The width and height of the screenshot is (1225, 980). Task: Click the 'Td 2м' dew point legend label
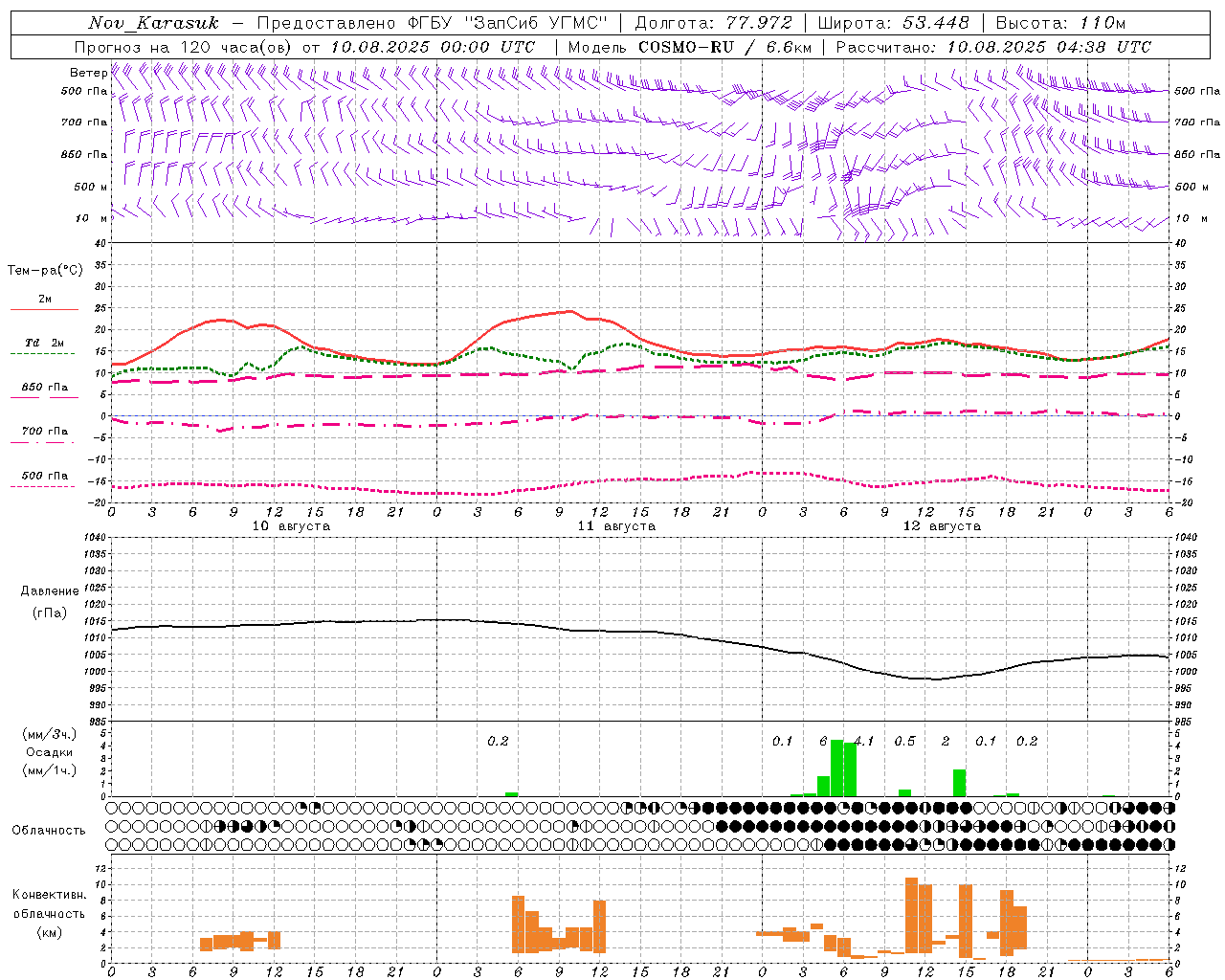click(x=44, y=343)
